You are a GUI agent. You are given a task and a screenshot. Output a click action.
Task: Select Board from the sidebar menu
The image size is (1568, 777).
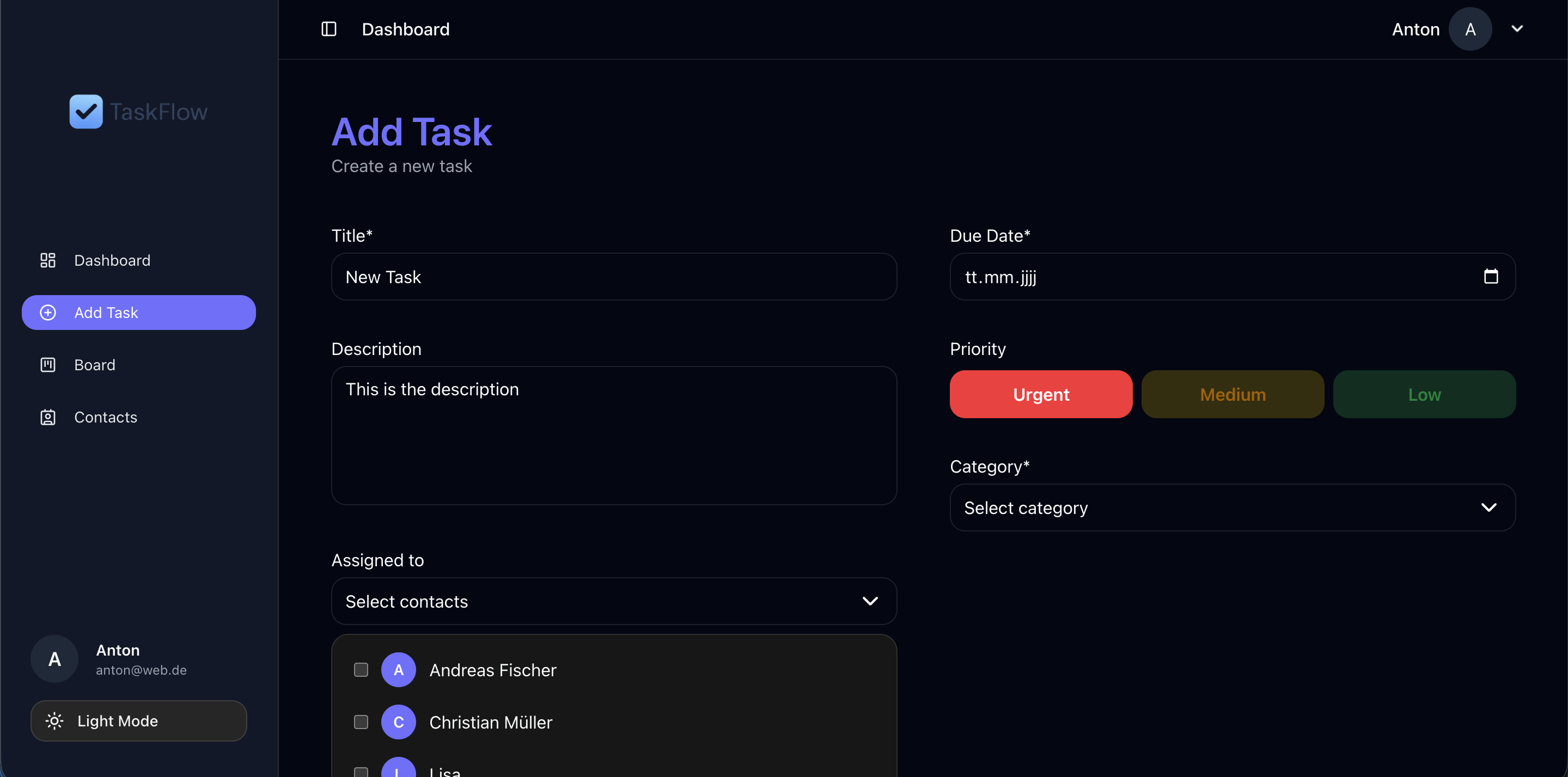(x=95, y=364)
